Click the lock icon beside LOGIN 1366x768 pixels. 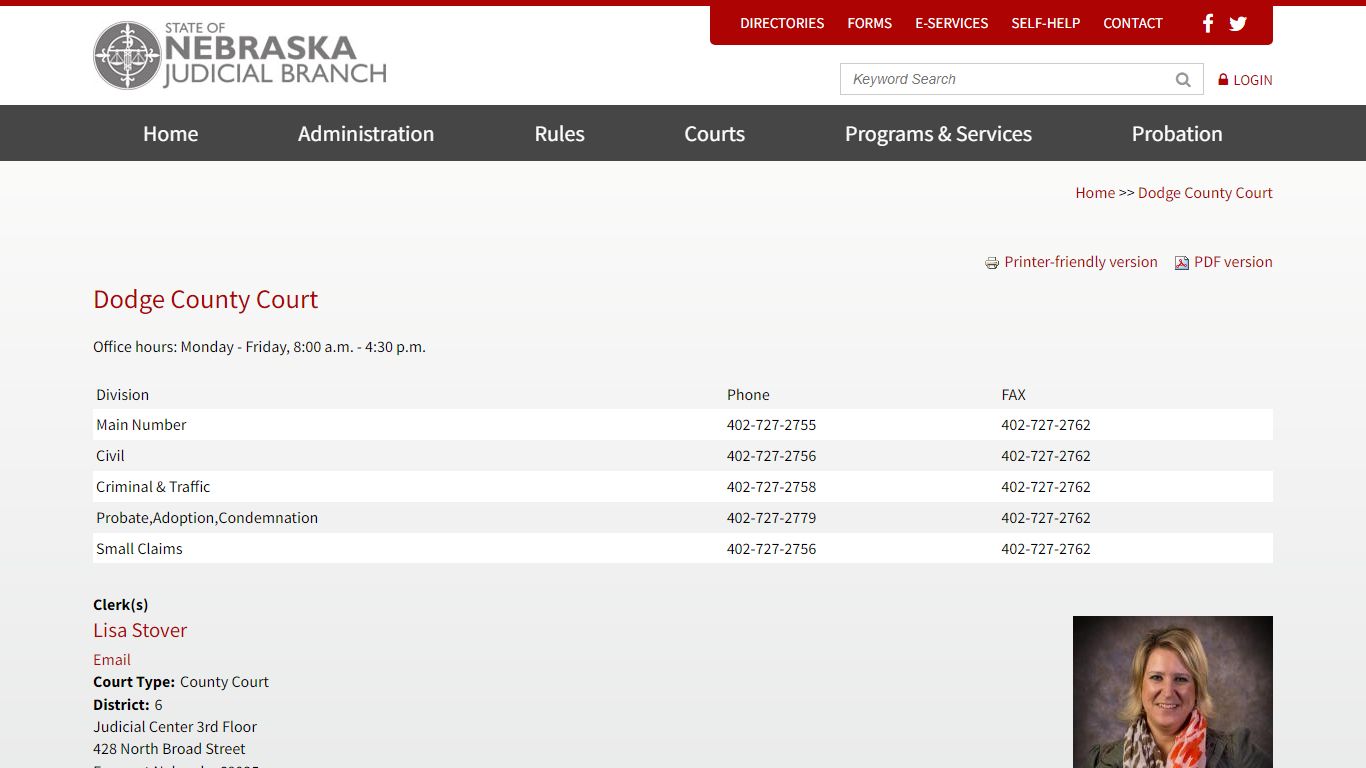(1223, 79)
